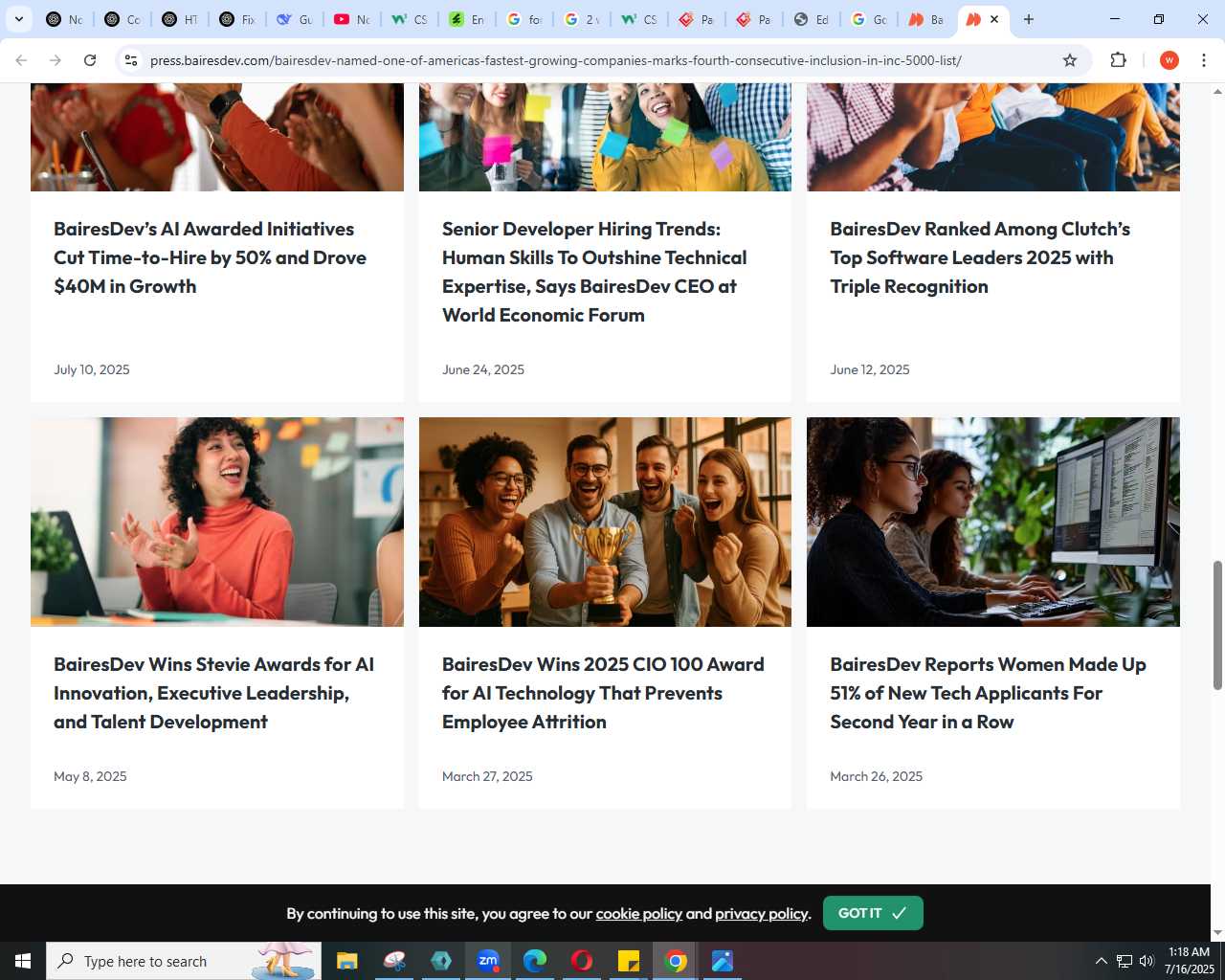Click the May 8, 2025 date
The image size is (1225, 980).
(90, 776)
